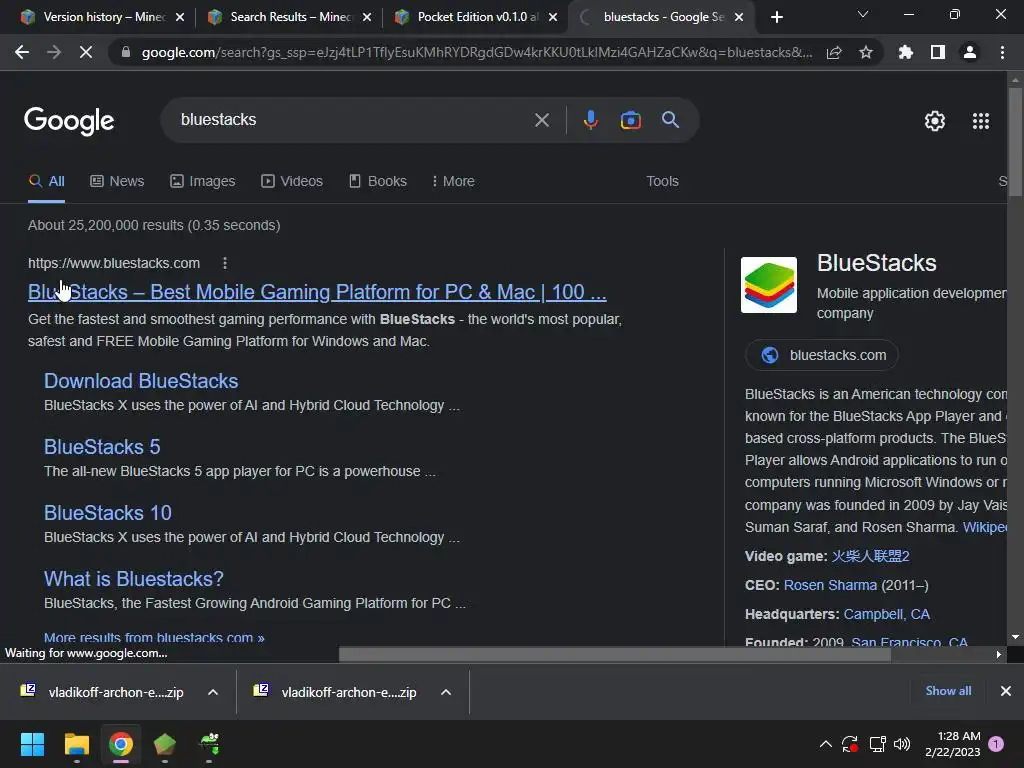Click the BlueStacks logo thumbnail
Viewport: 1024px width, 768px height.
click(x=769, y=285)
